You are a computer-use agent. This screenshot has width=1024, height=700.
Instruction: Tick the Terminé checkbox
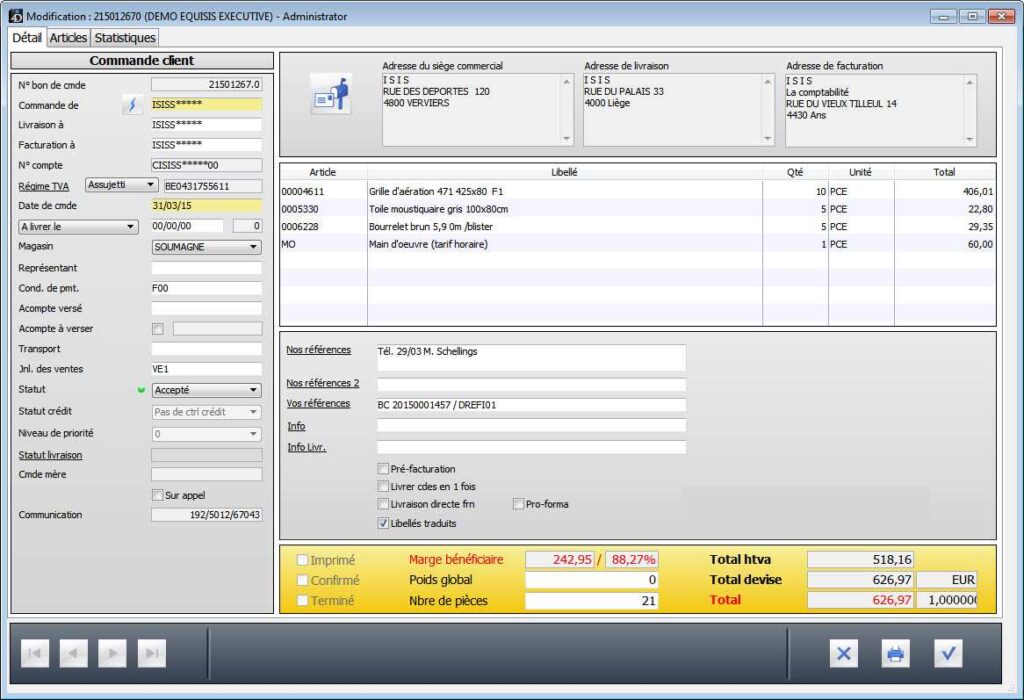point(302,600)
